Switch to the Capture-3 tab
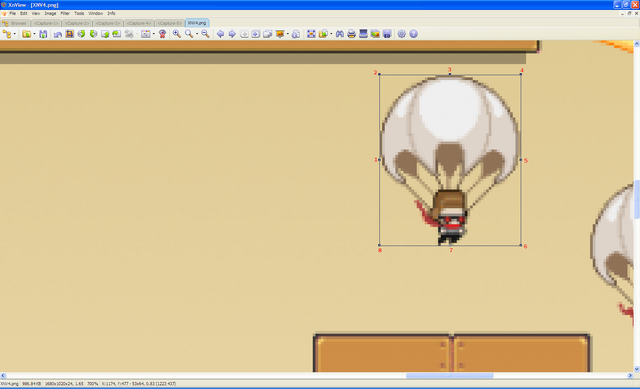 tap(108, 23)
